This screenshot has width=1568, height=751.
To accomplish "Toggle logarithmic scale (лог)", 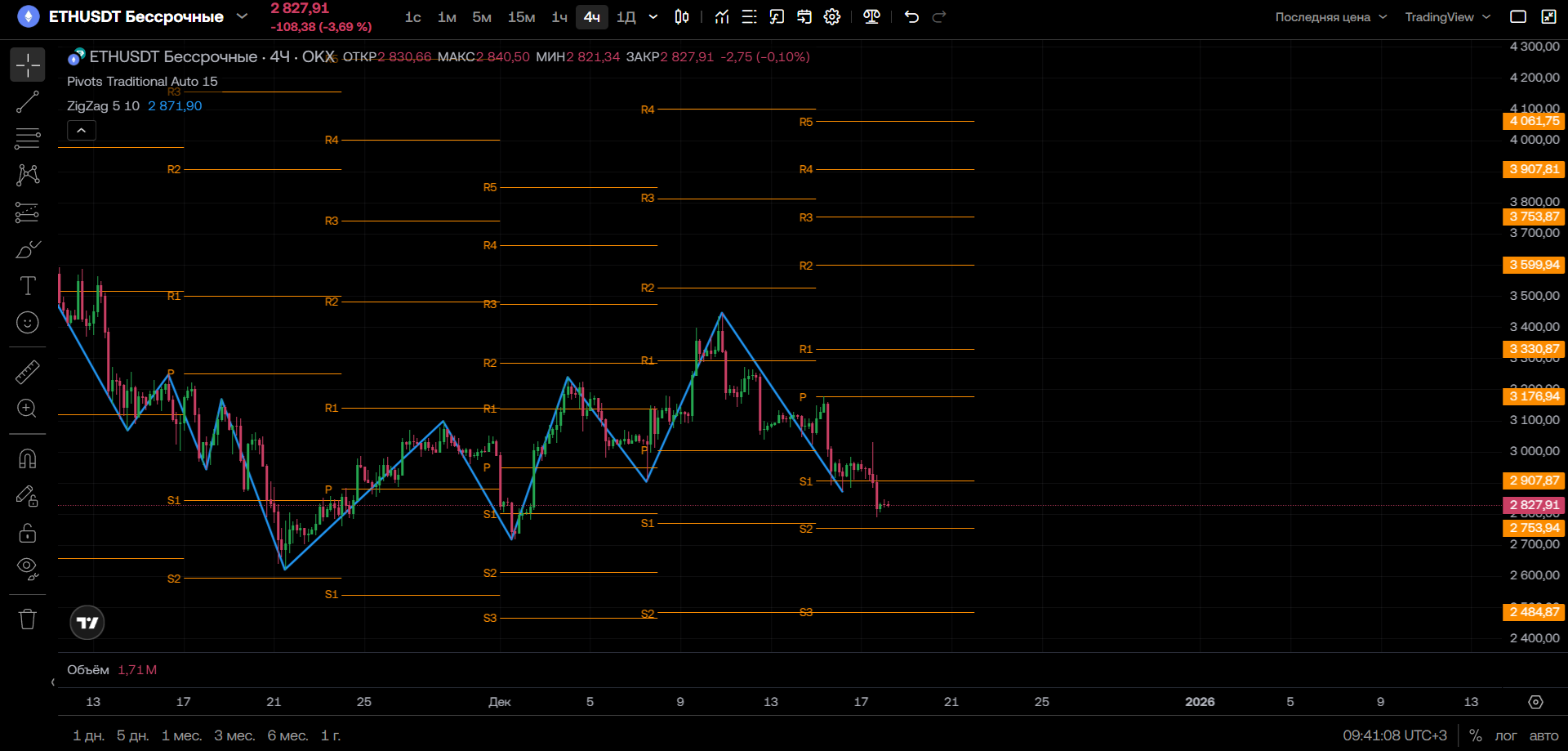I will pos(1506,735).
